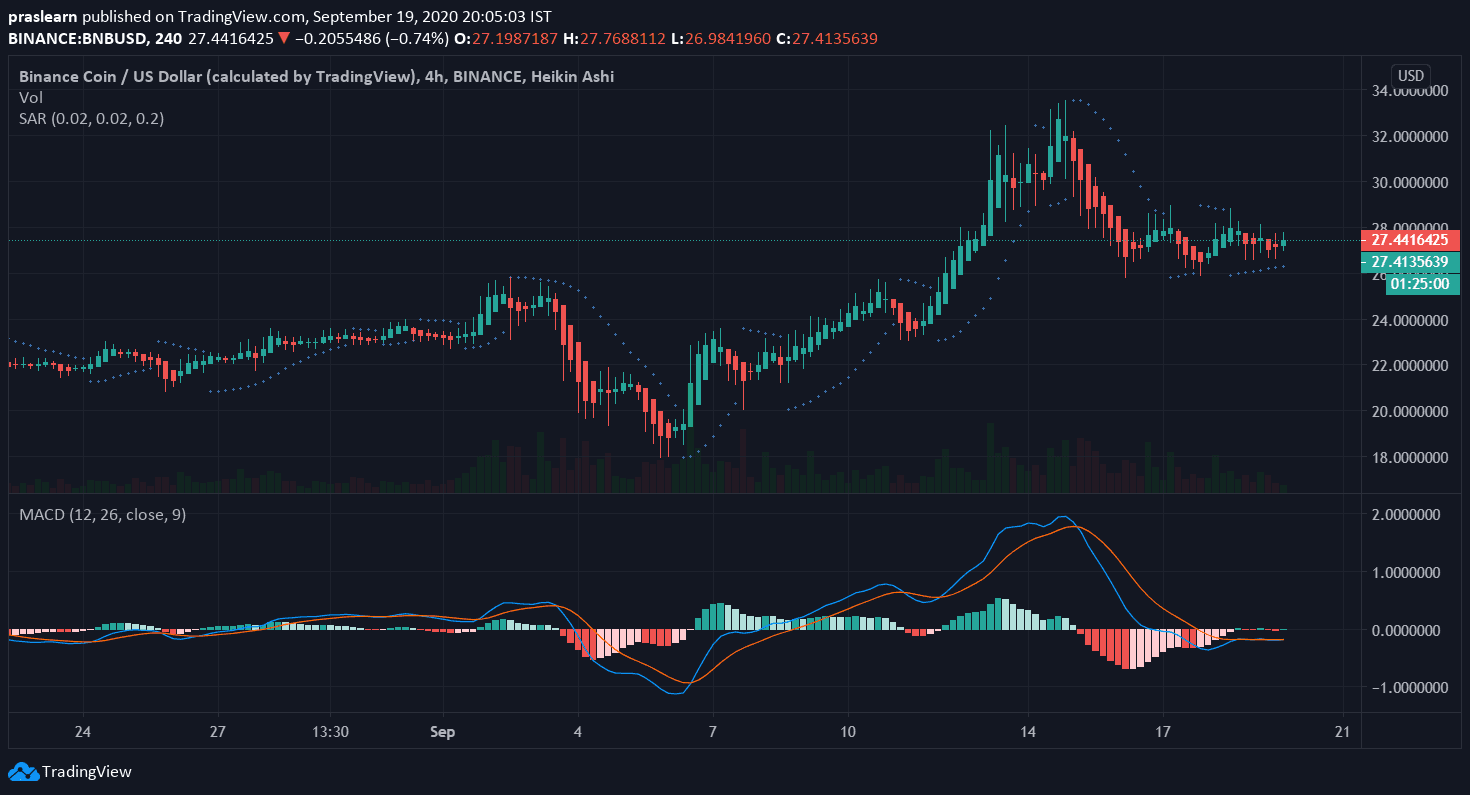This screenshot has width=1470, height=795.
Task: Click the 34.0000000 price axis label
Action: (1410, 91)
